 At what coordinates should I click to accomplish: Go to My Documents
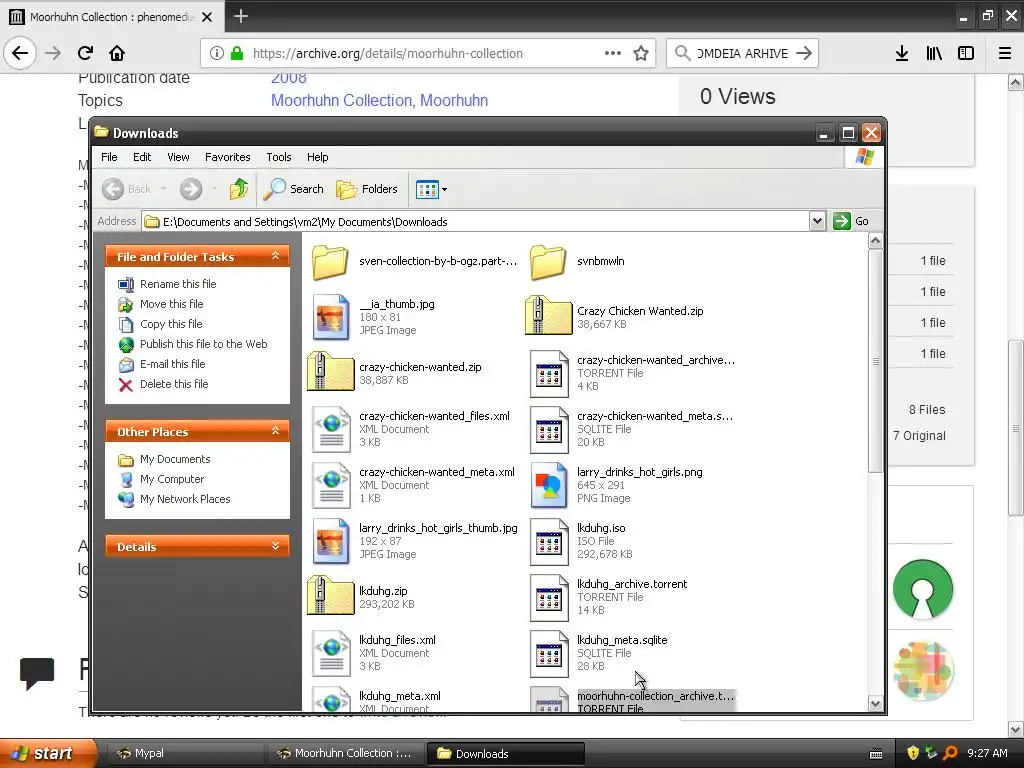coord(174,459)
